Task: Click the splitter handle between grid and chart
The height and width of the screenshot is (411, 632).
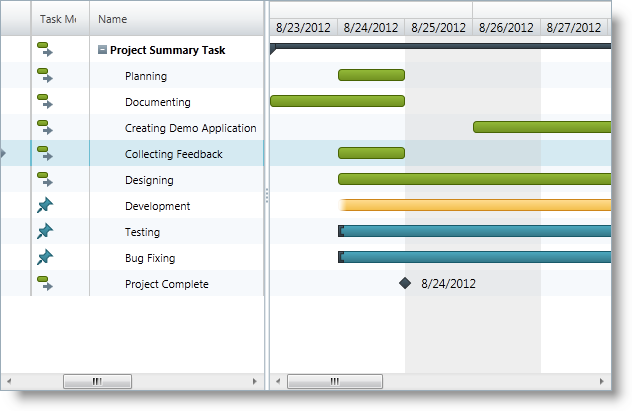Action: click(x=267, y=197)
